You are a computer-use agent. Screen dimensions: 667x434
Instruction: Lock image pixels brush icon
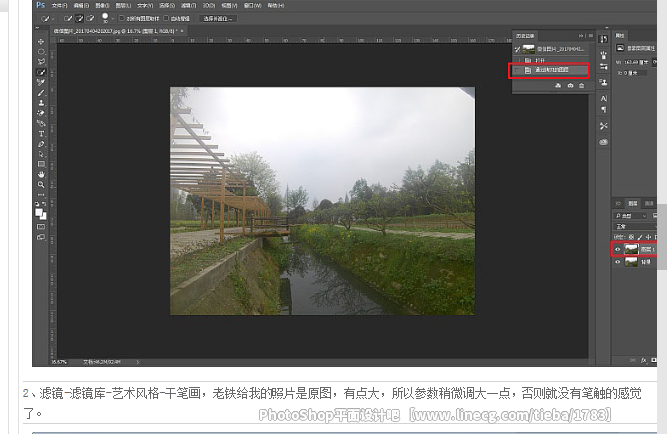(640, 237)
